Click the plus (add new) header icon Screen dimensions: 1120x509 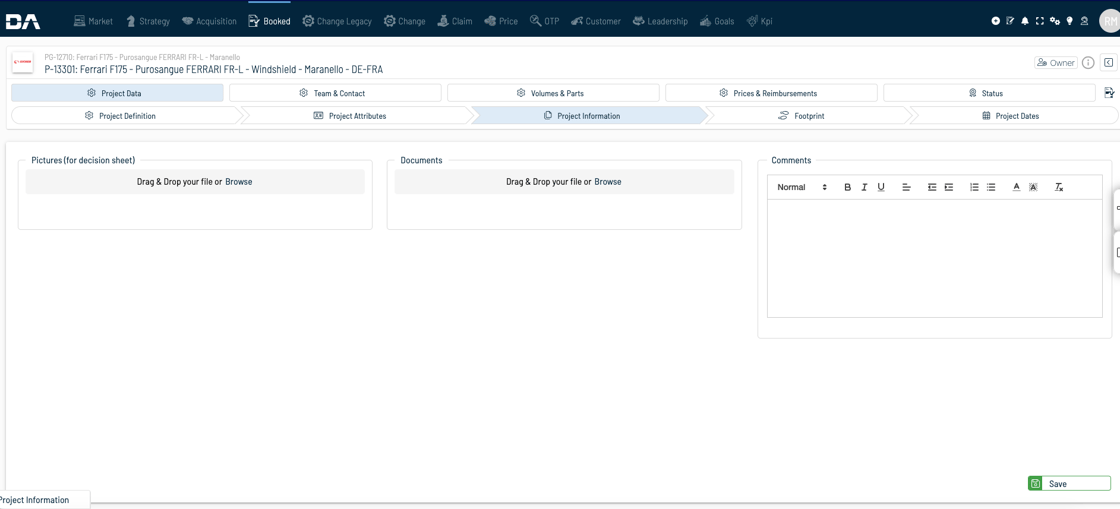tap(996, 21)
